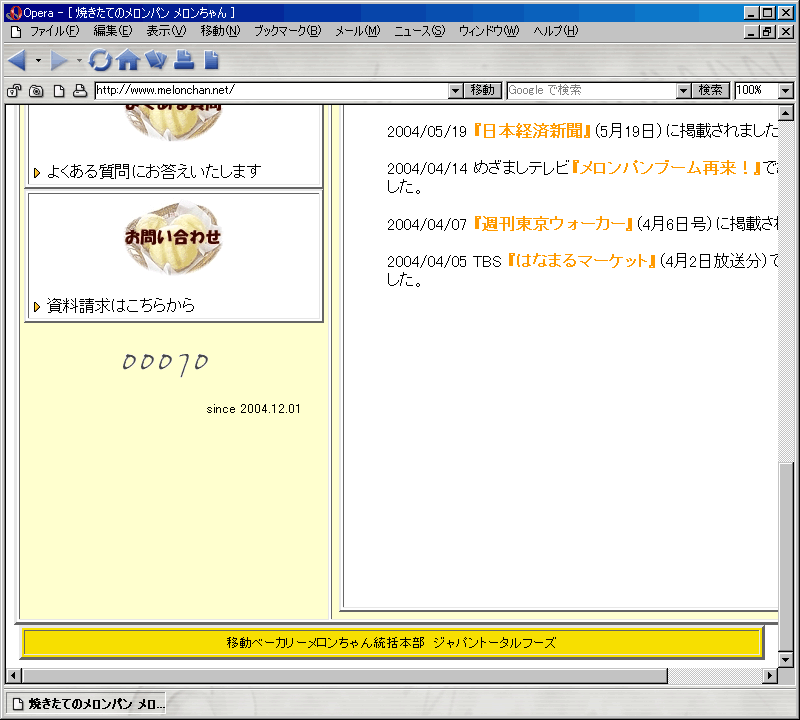Open the Back button history dropdown arrow

[38, 60]
